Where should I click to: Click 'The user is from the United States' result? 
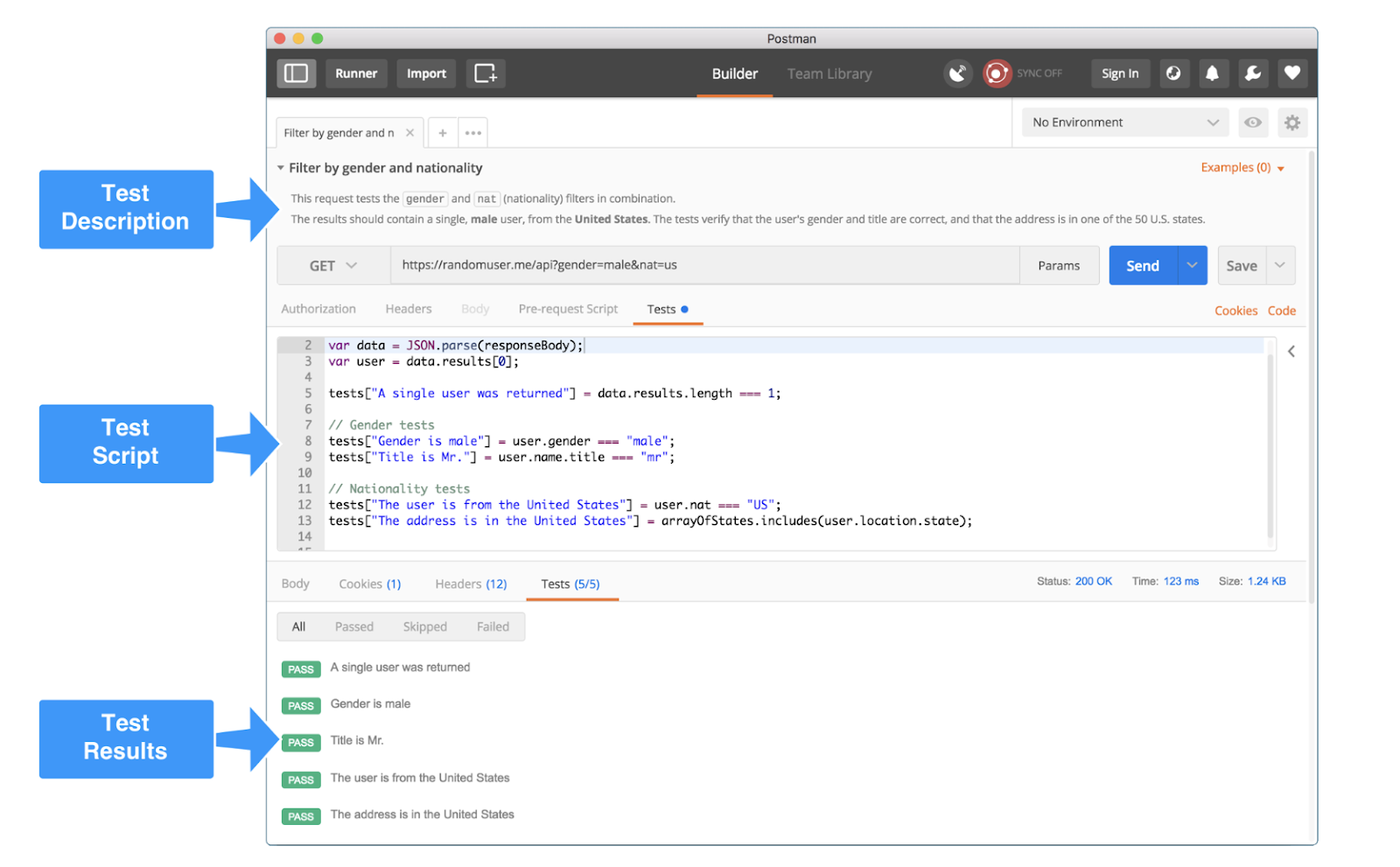point(420,778)
